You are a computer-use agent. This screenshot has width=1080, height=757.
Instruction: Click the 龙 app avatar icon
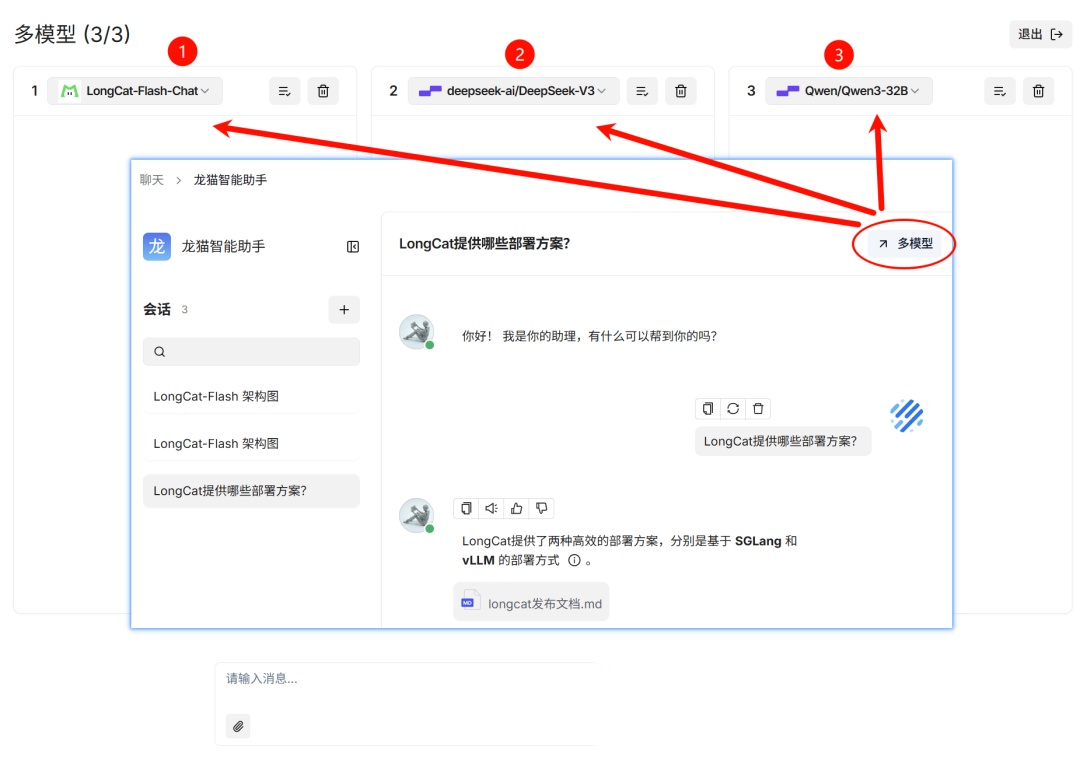(157, 247)
